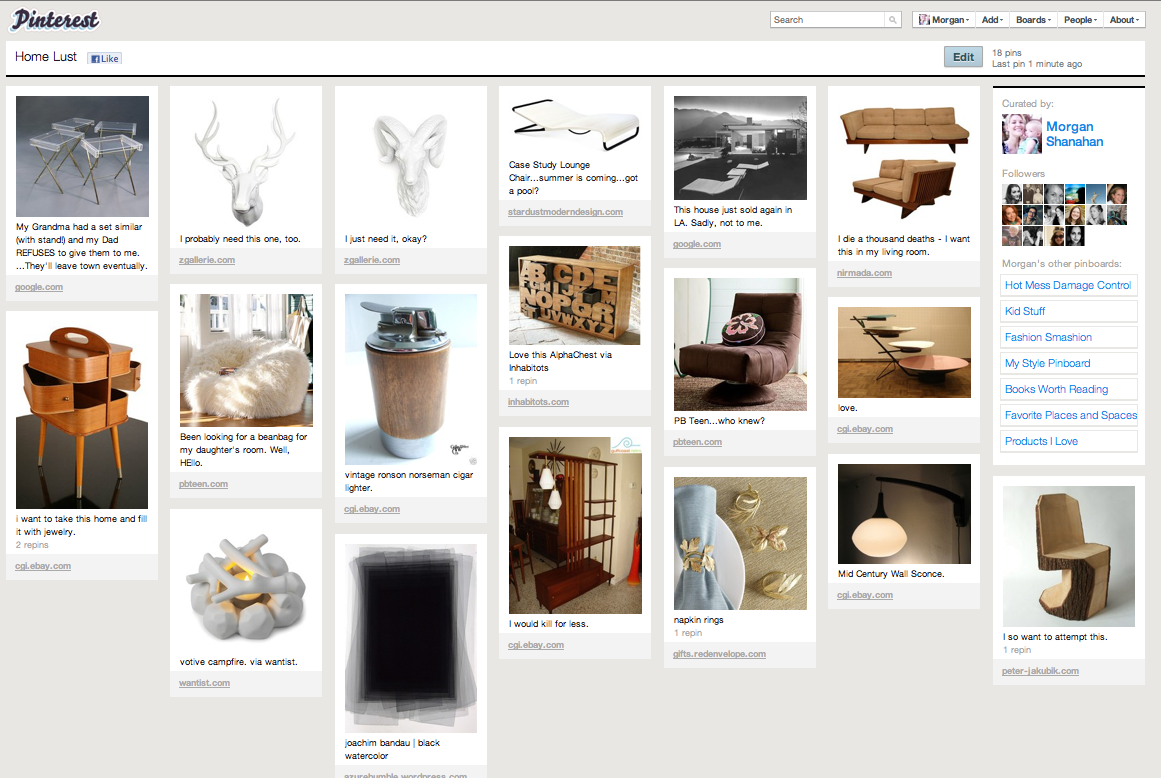Expand the Add menu
The height and width of the screenshot is (778, 1161).
click(x=992, y=20)
